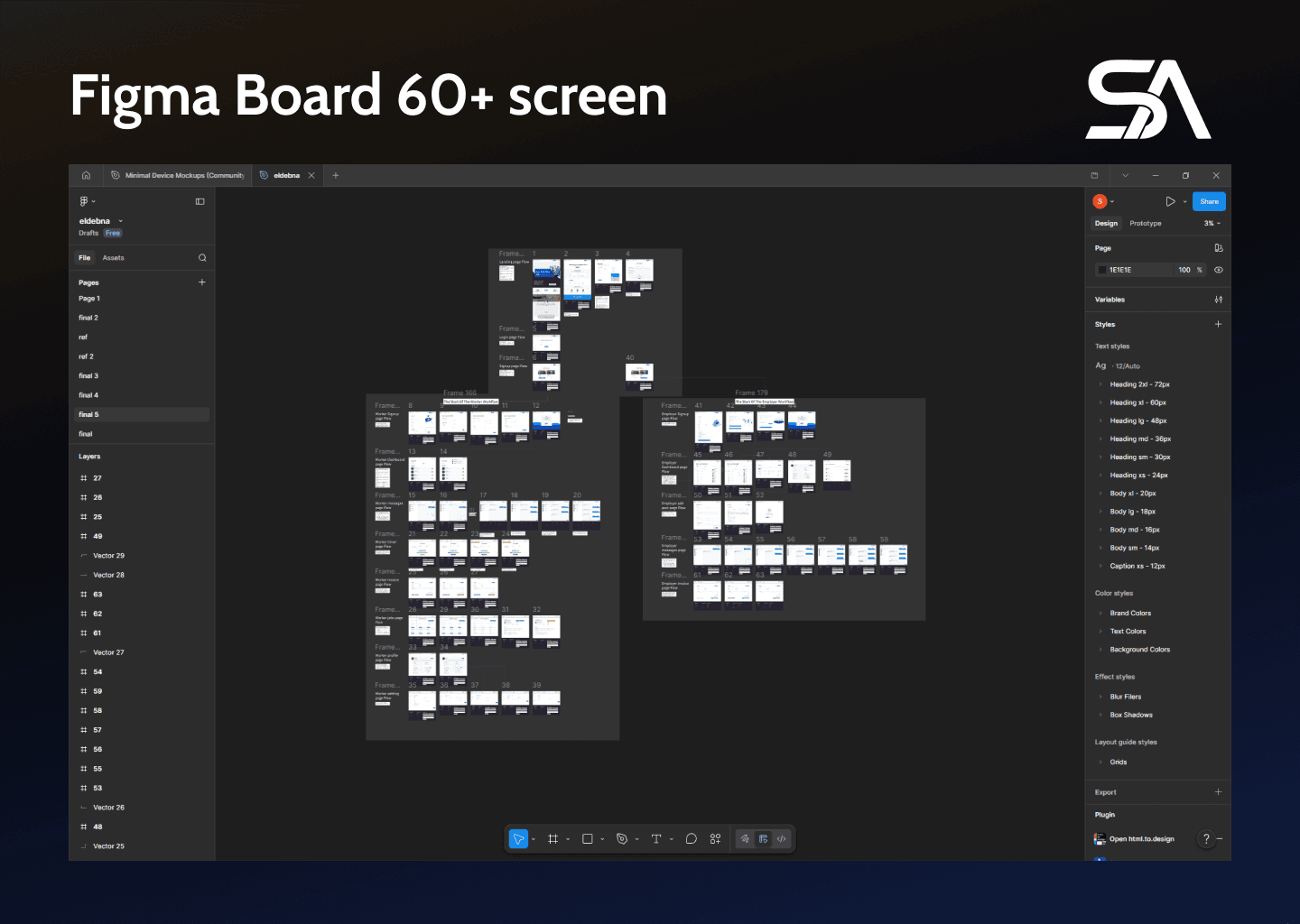Open Move tool options dropdown arrow

click(534, 839)
